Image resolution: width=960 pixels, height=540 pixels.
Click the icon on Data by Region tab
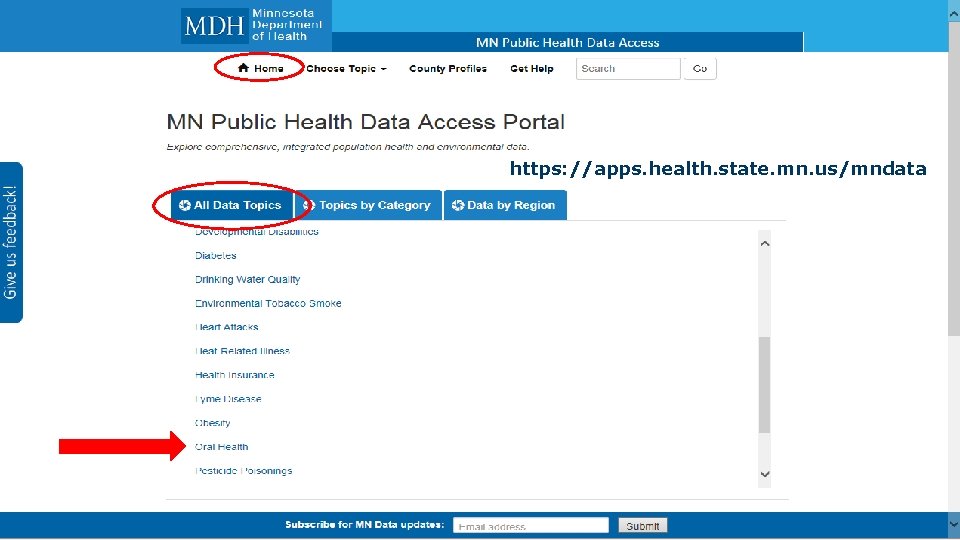pos(458,205)
